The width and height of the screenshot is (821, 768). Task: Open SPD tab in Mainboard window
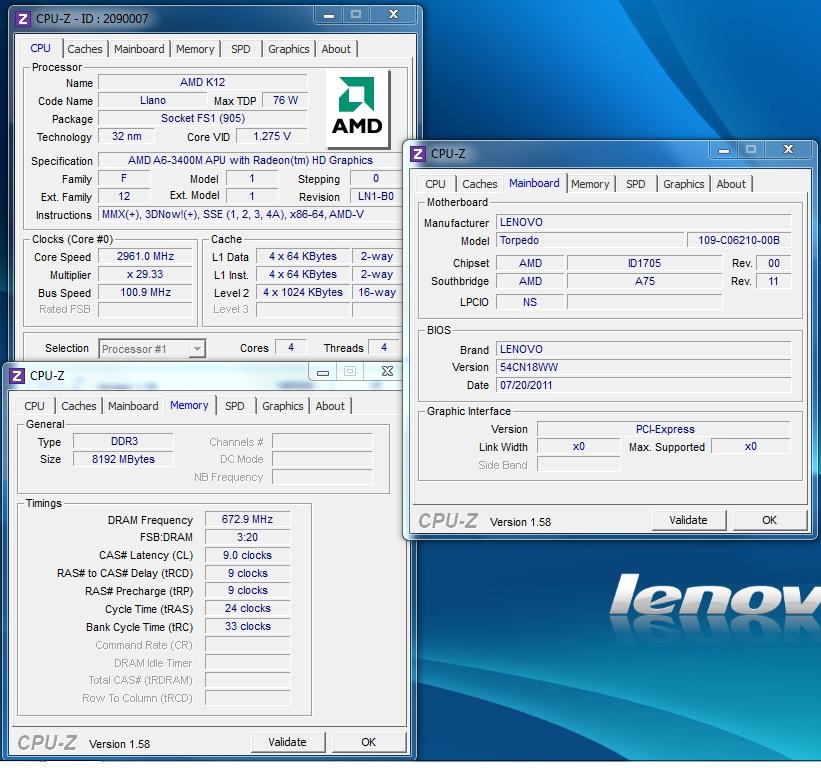point(636,184)
